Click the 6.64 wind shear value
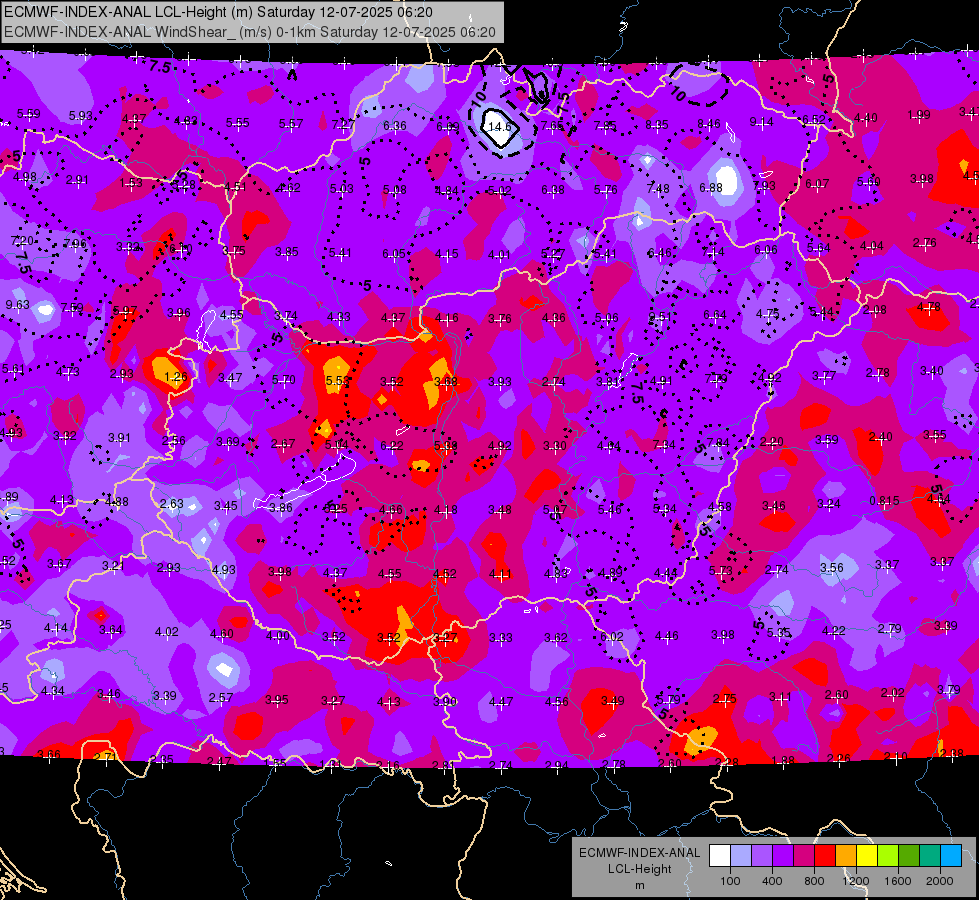Viewport: 979px width, 900px height. [715, 315]
